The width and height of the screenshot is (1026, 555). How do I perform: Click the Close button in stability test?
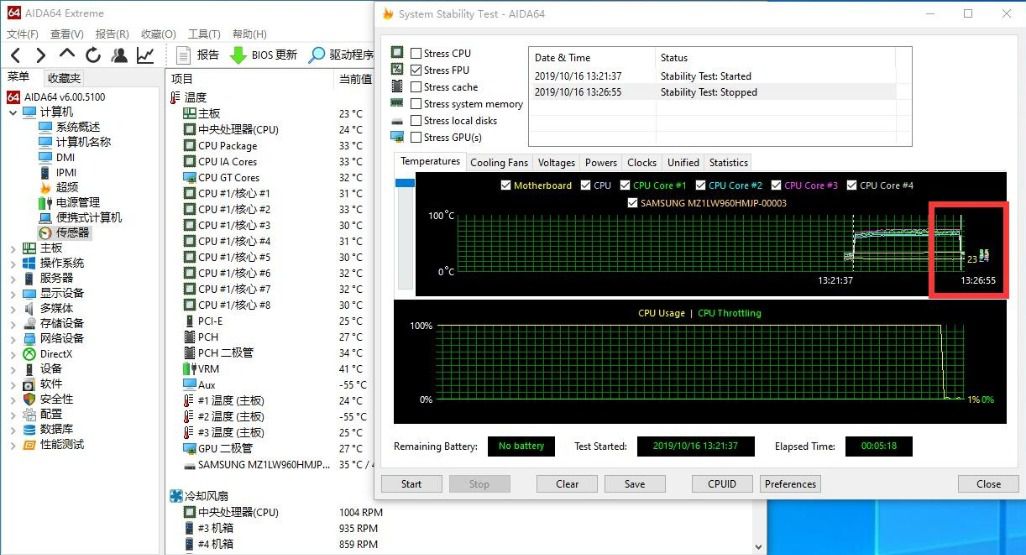pyautogui.click(x=988, y=484)
